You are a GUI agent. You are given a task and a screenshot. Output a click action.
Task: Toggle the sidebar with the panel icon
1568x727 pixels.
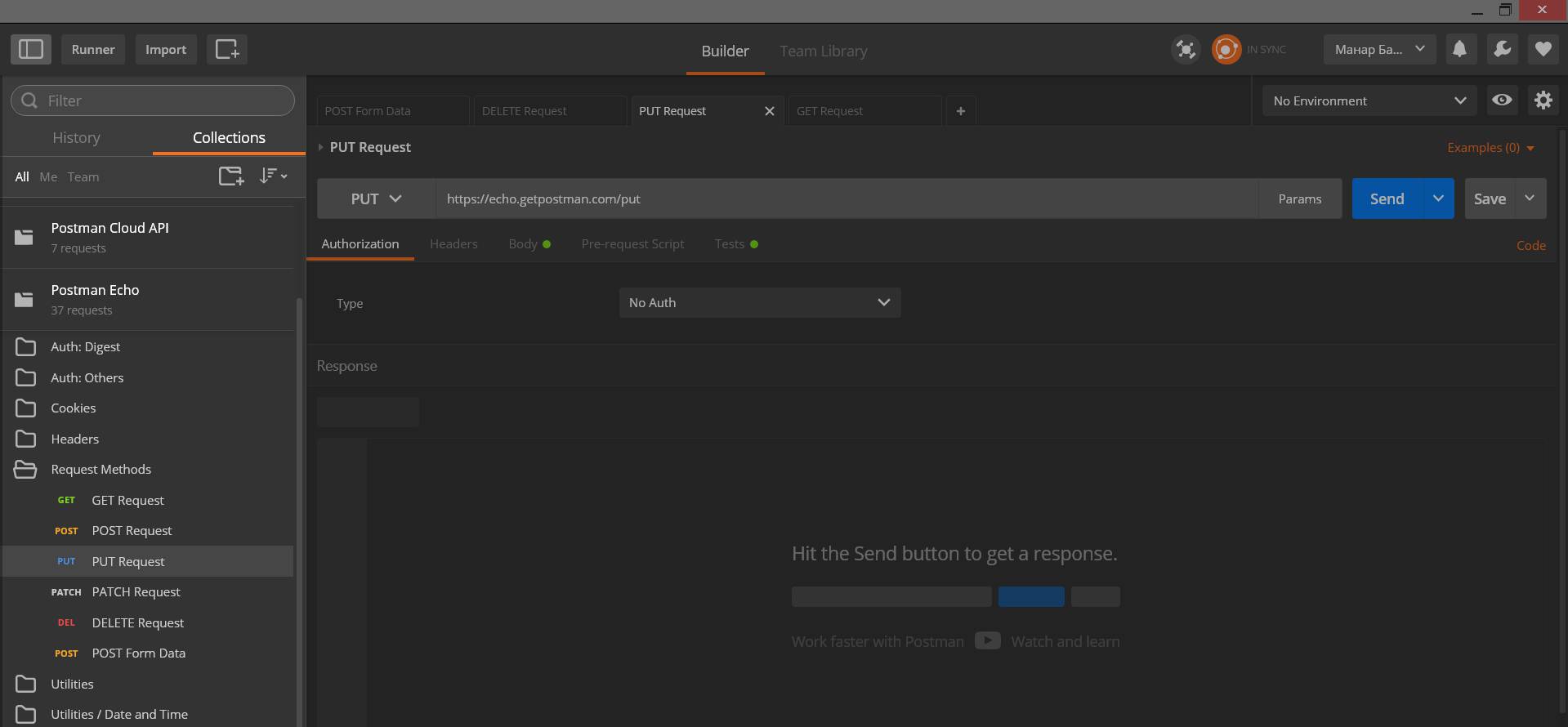click(x=31, y=49)
